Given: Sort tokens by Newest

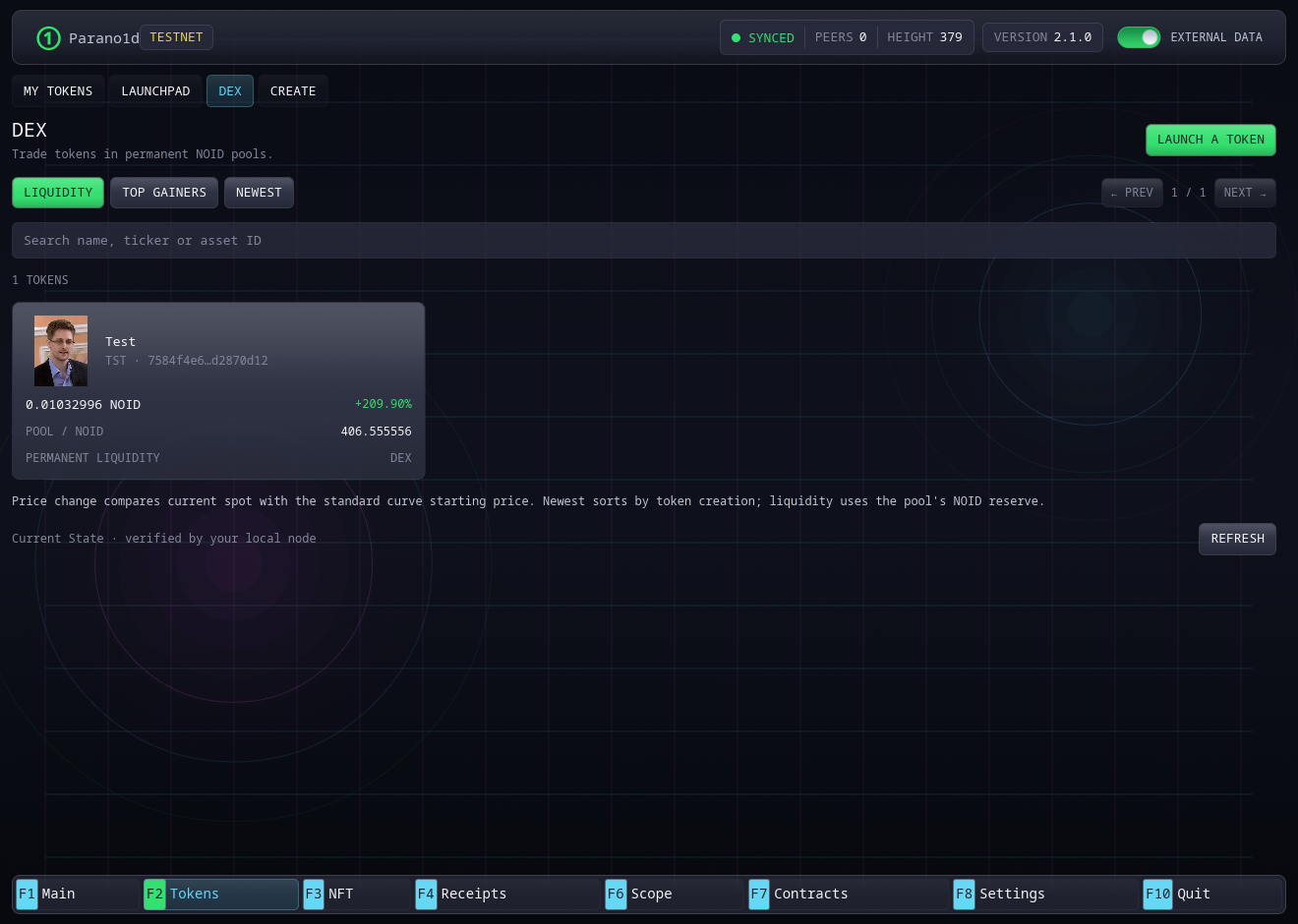Looking at the screenshot, I should 259,193.
